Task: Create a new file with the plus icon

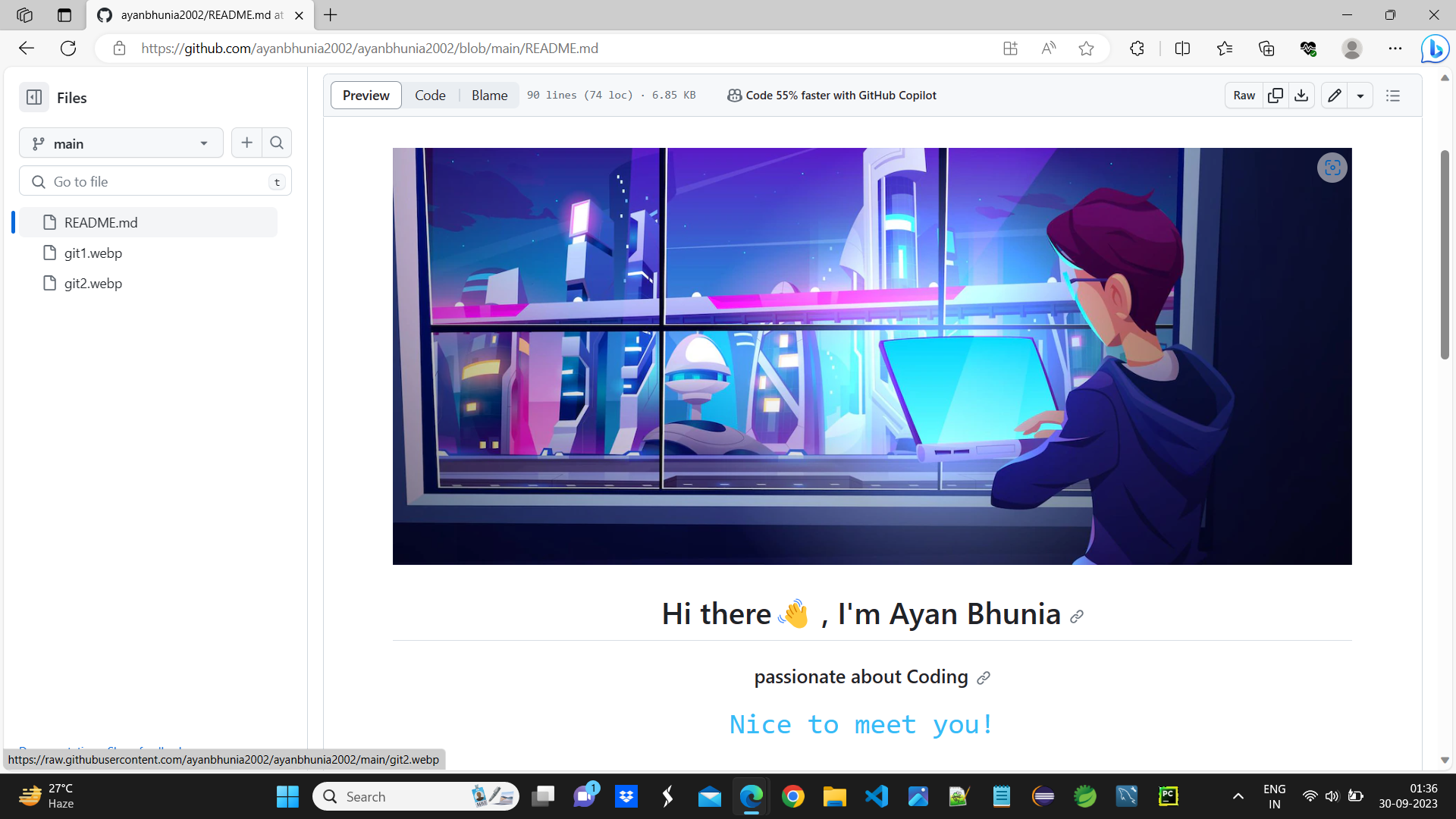Action: tap(246, 143)
